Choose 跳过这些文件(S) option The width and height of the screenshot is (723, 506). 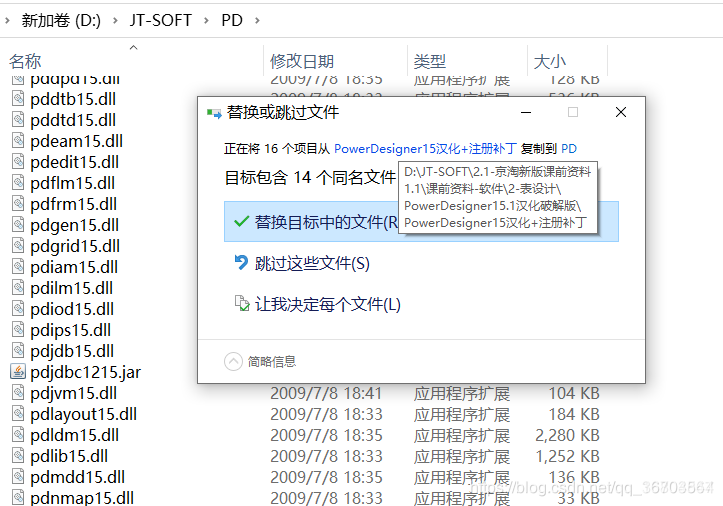coord(302,263)
